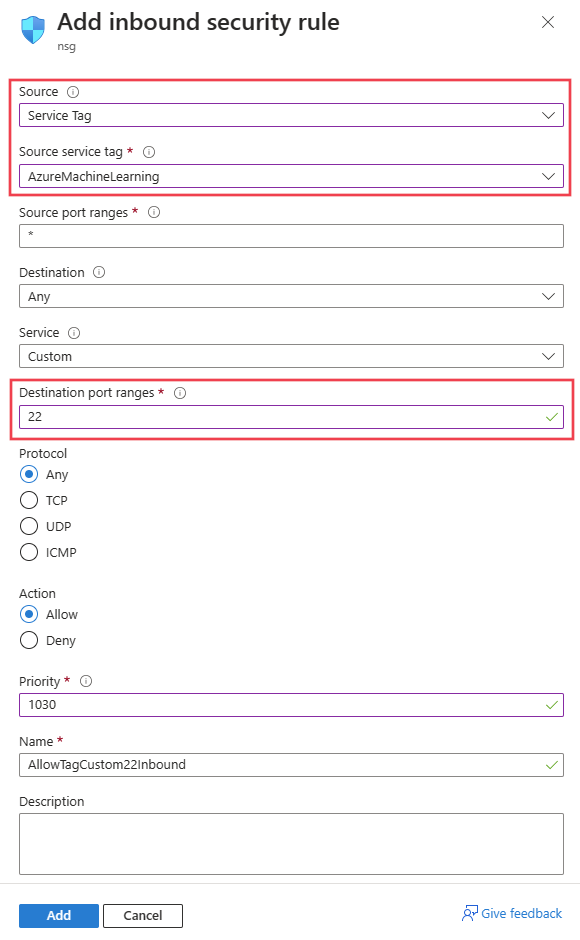Click the Destination info icon
This screenshot has height=940, width=580.
(x=99, y=272)
